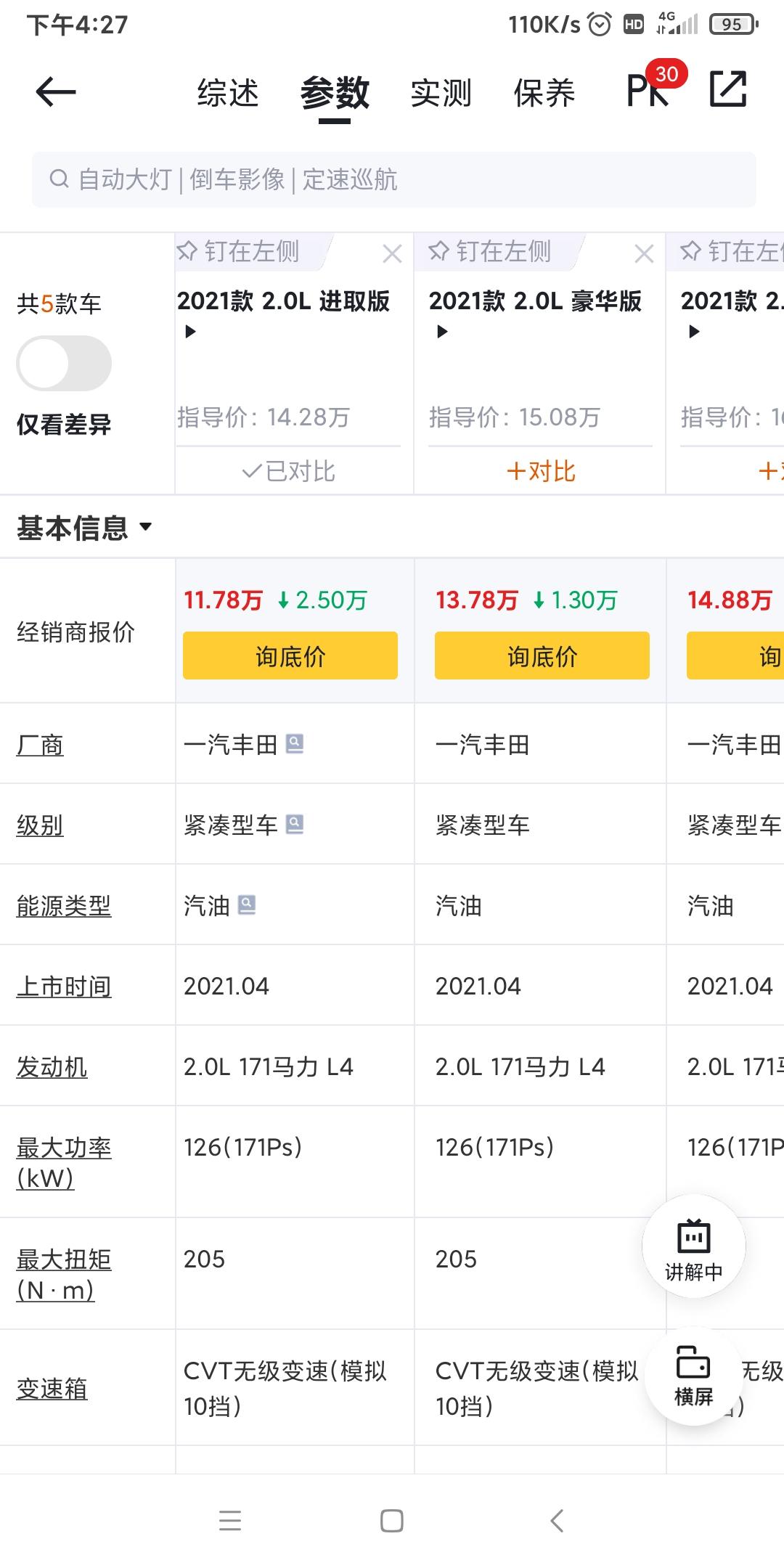The image size is (784, 1568).
Task: Open PK comparison list with badge 30
Action: 656,86
